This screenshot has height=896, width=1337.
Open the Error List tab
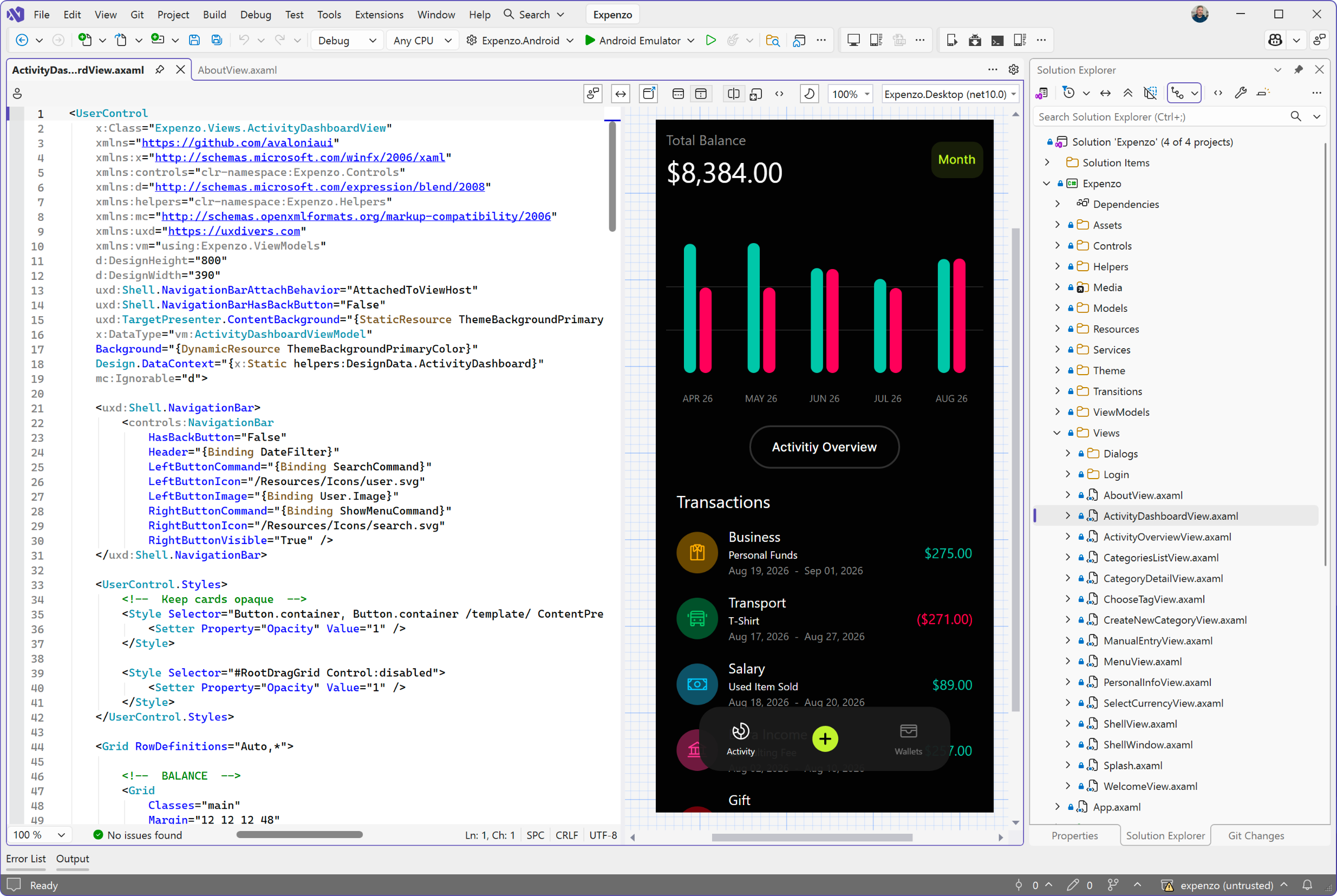coord(26,859)
